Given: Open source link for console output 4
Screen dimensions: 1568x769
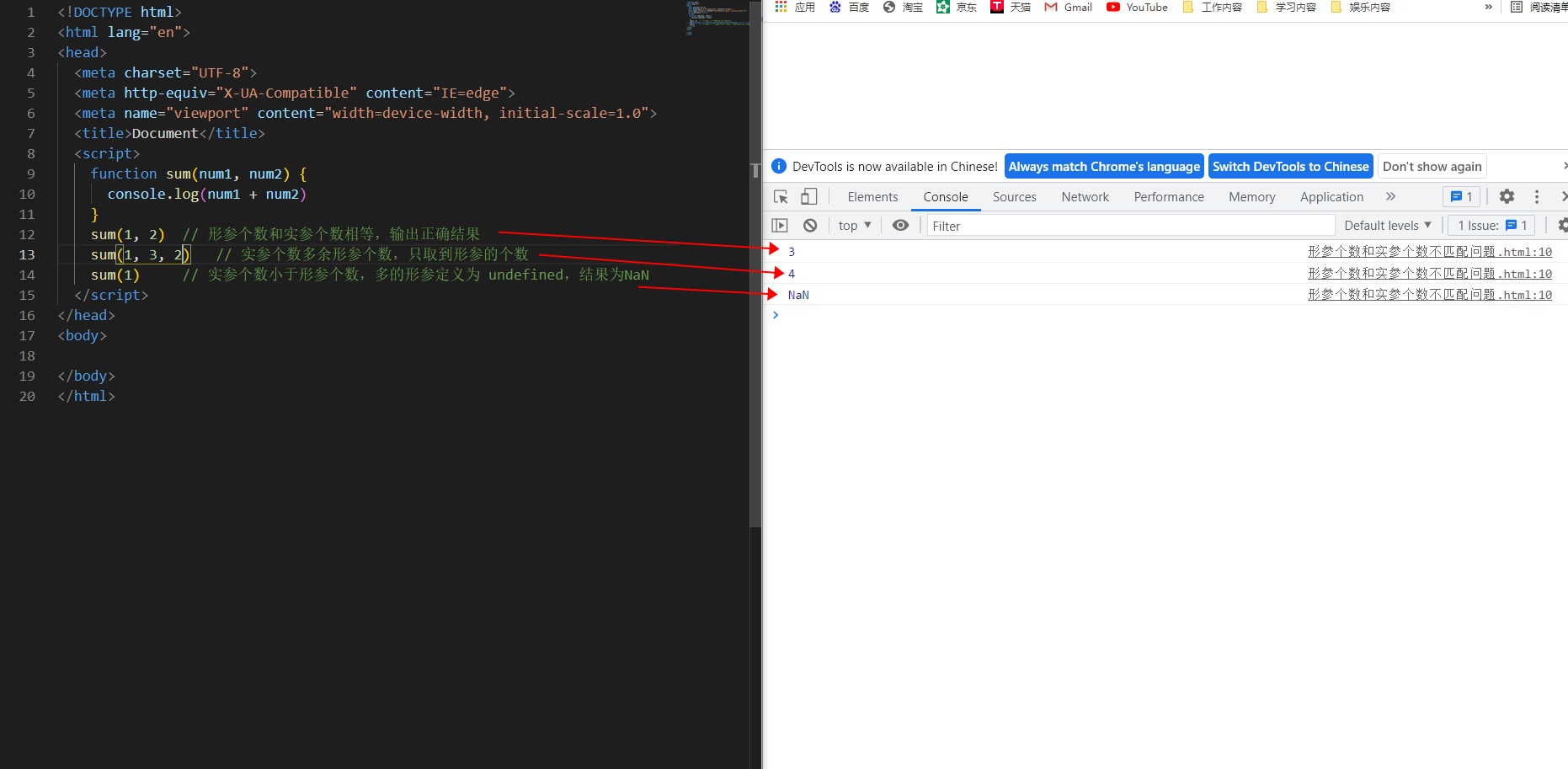Looking at the screenshot, I should tap(1429, 274).
